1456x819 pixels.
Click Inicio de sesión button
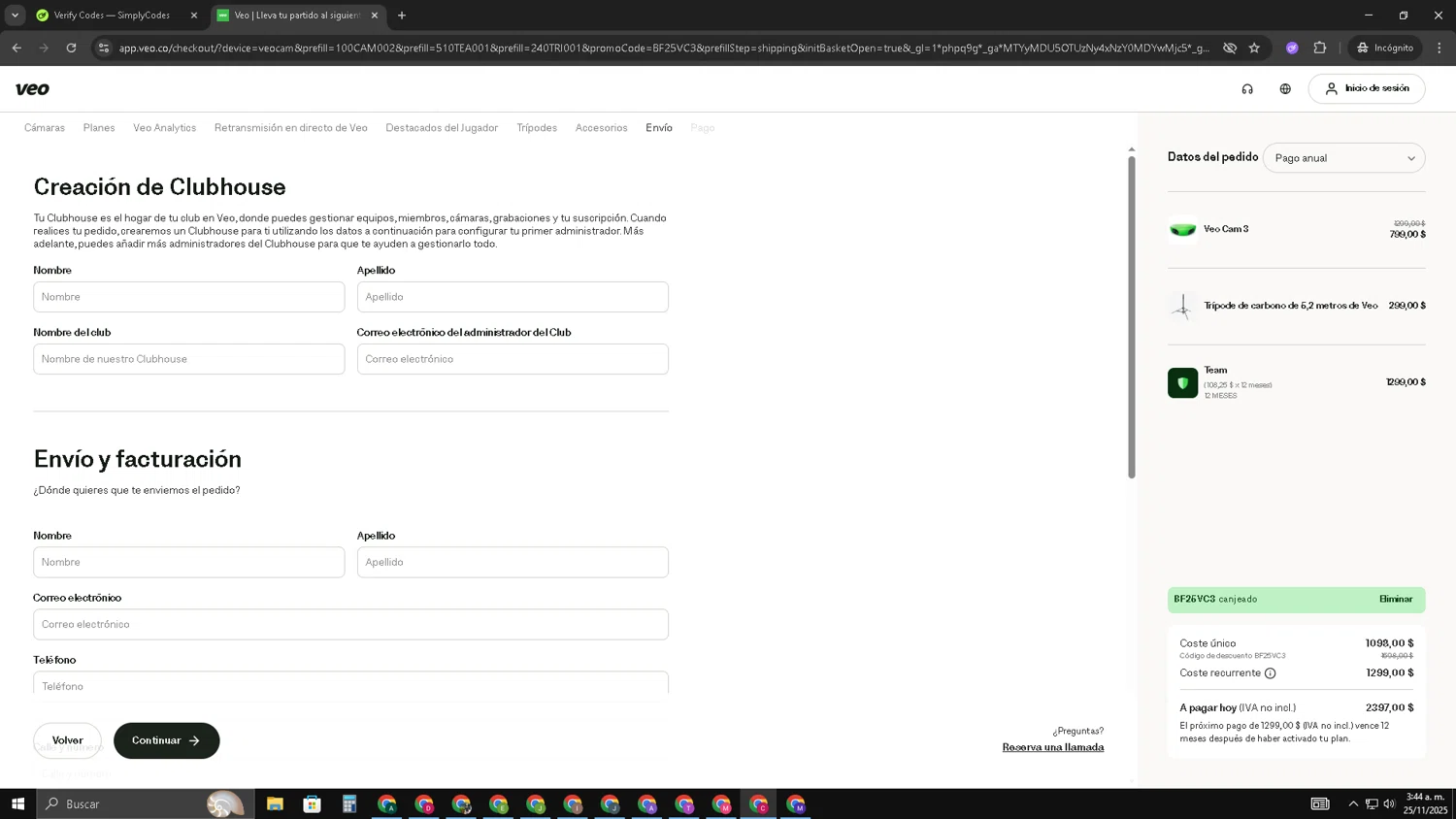1367,88
